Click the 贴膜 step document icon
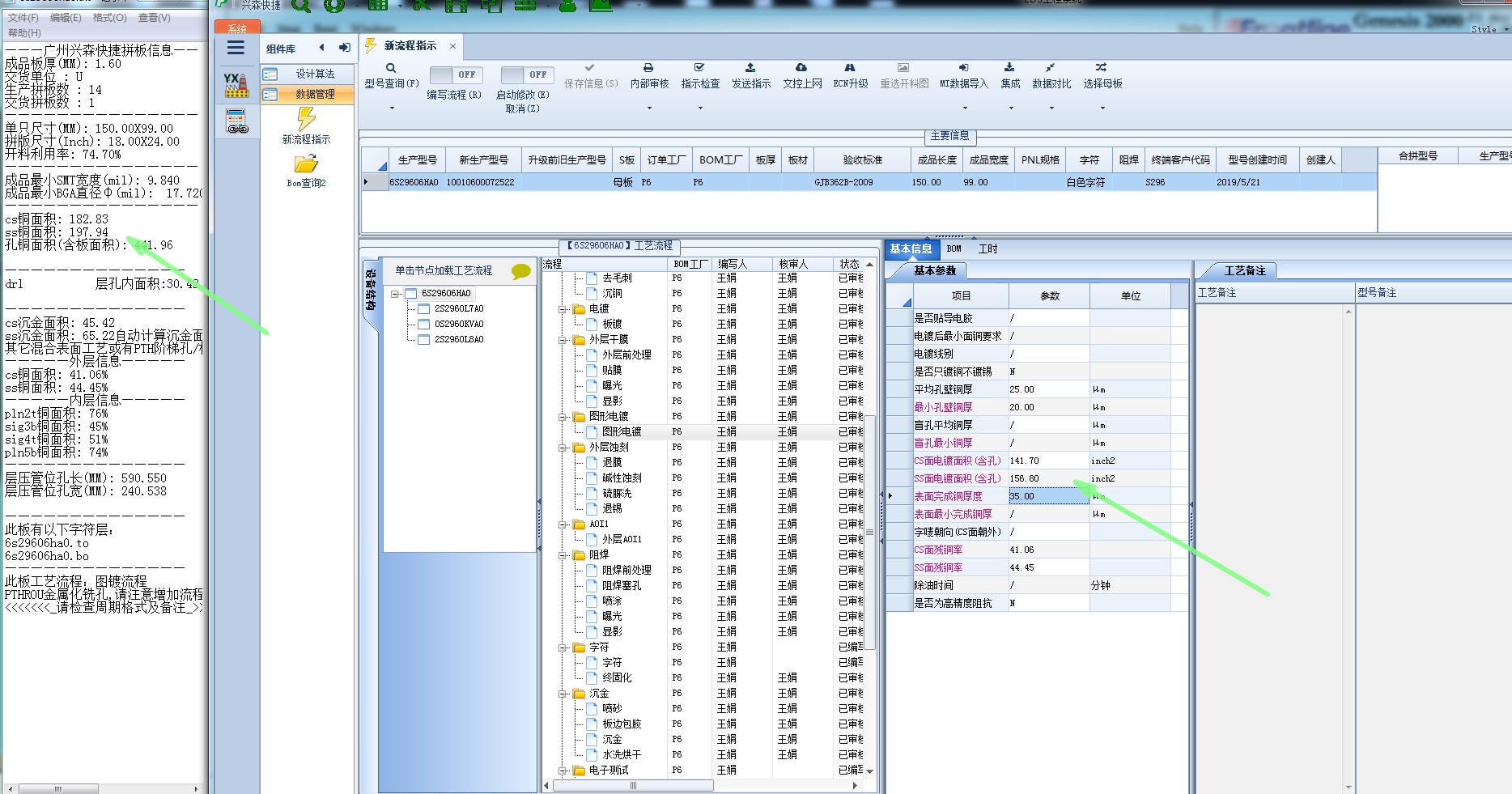Viewport: 1512px width, 794px height. click(x=592, y=370)
